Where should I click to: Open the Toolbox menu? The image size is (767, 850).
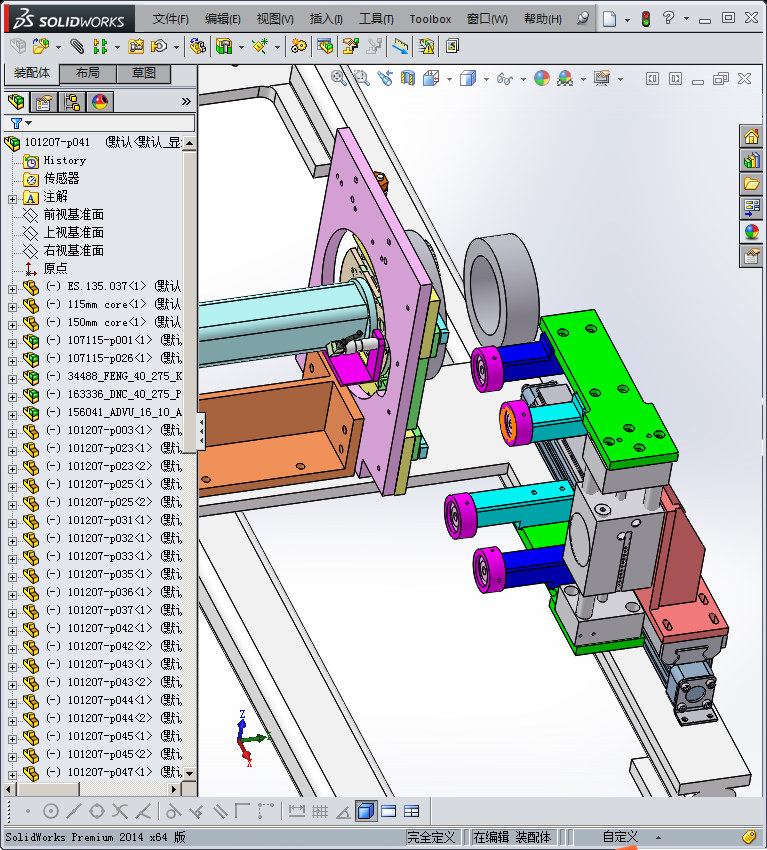[430, 19]
